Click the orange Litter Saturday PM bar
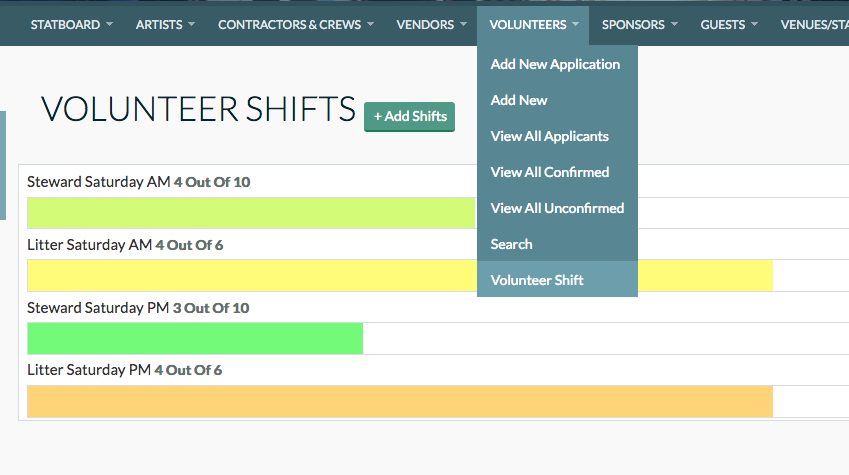The image size is (849, 475). tap(400, 401)
